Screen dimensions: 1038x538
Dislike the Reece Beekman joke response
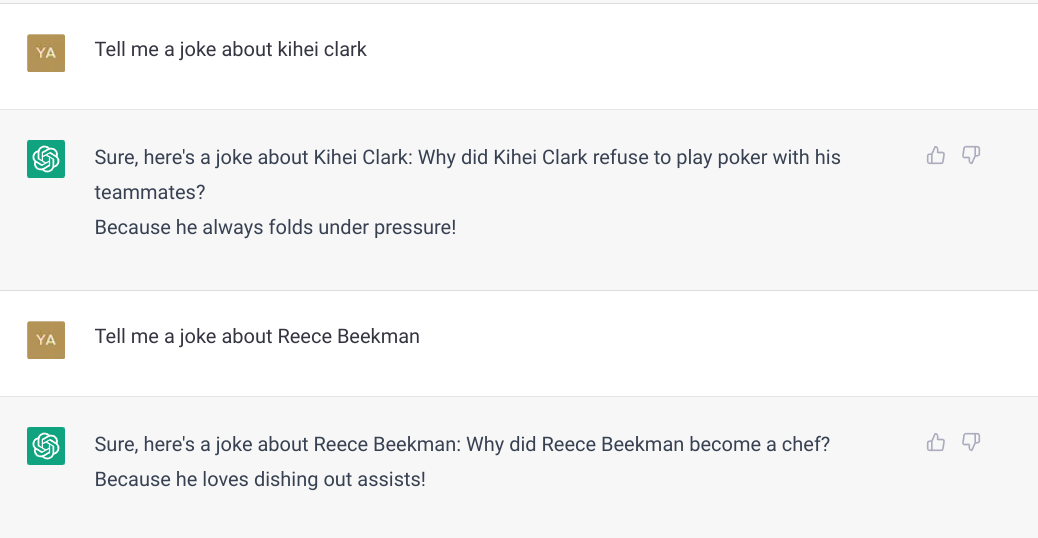pyautogui.click(x=971, y=441)
